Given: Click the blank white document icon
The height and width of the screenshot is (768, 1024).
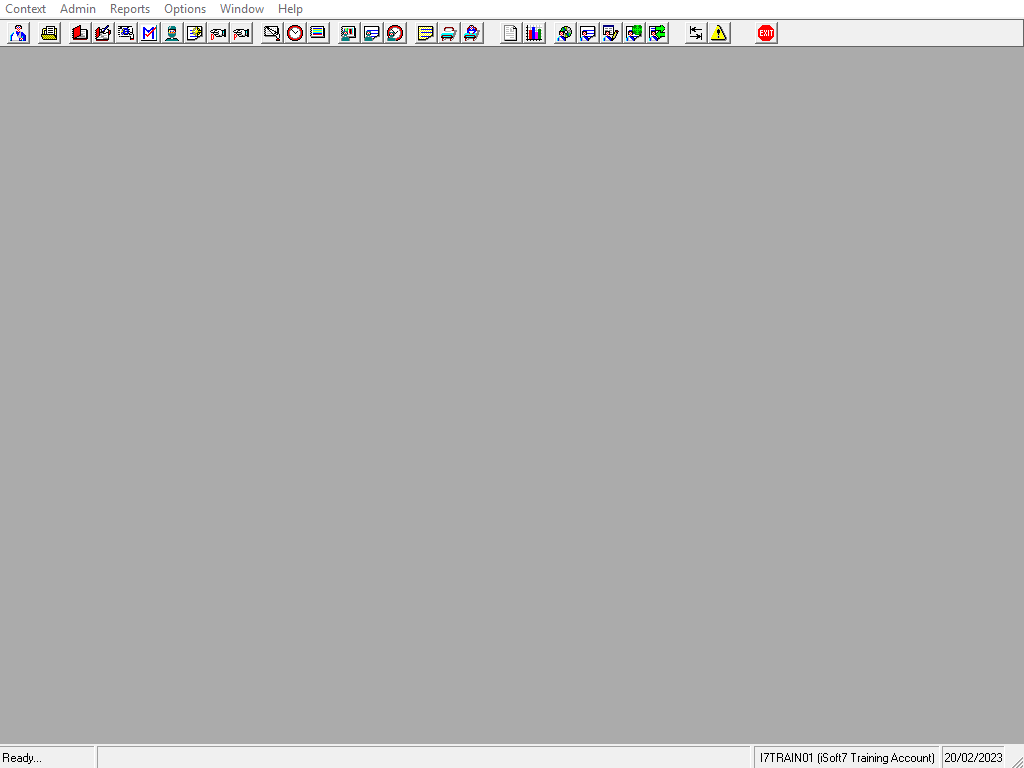Looking at the screenshot, I should pyautogui.click(x=511, y=33).
